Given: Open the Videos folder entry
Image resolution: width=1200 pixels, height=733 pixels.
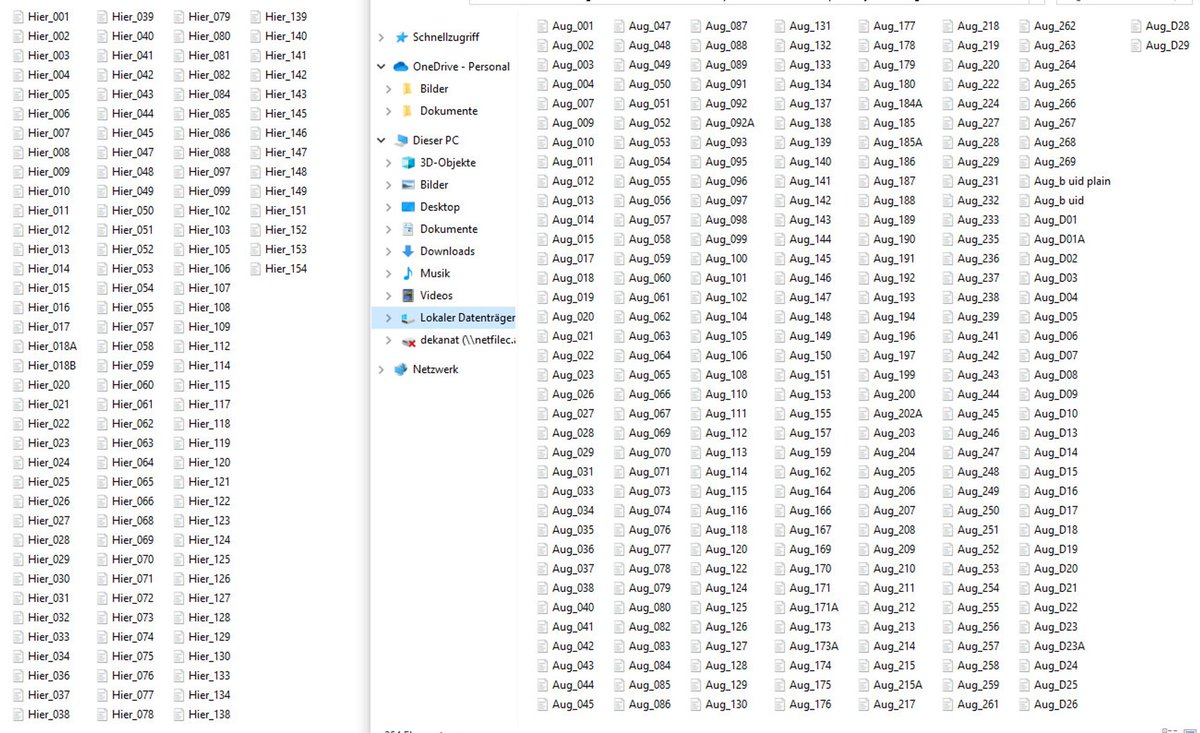Looking at the screenshot, I should point(436,295).
